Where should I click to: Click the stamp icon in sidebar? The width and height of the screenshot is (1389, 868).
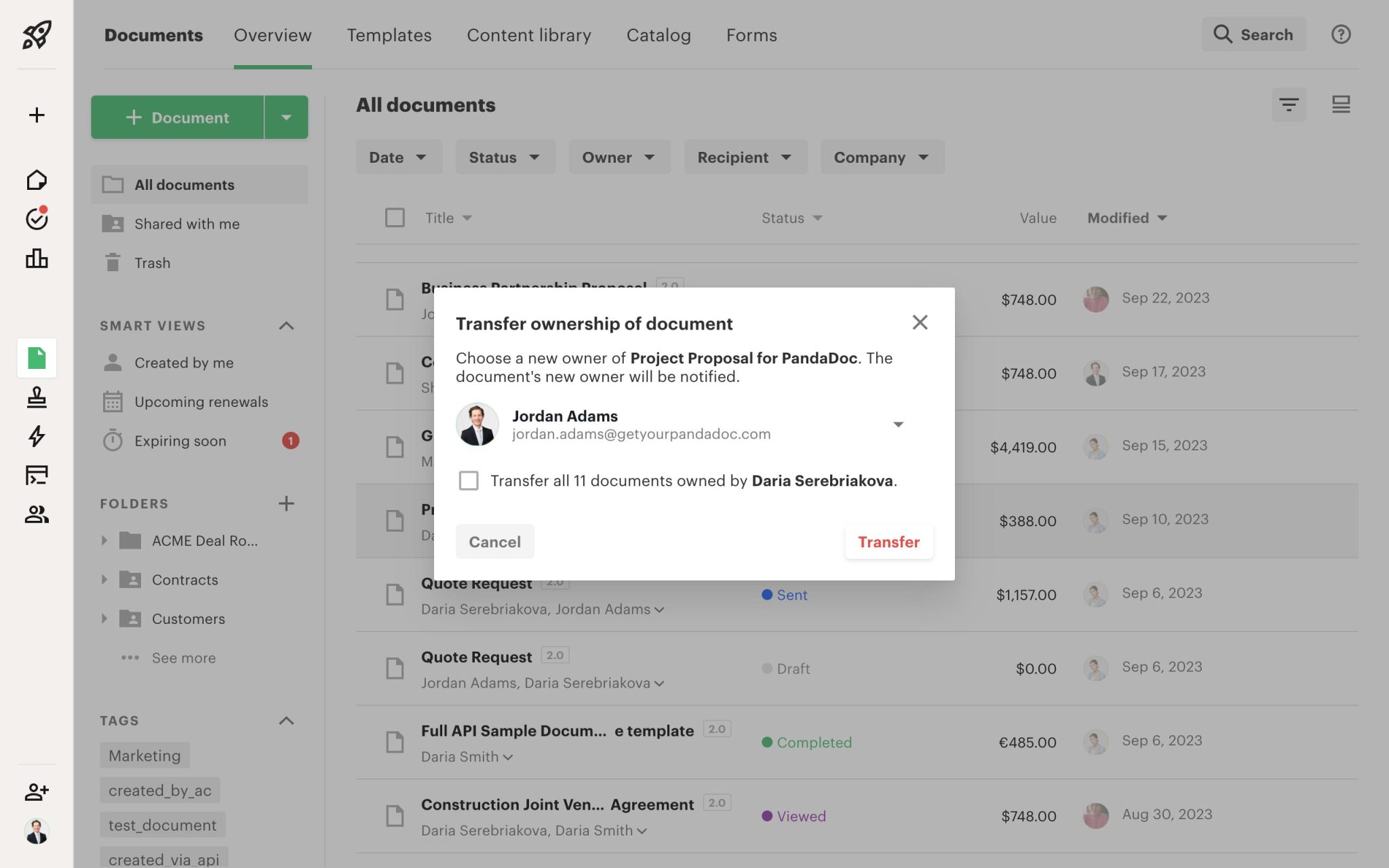(x=37, y=397)
